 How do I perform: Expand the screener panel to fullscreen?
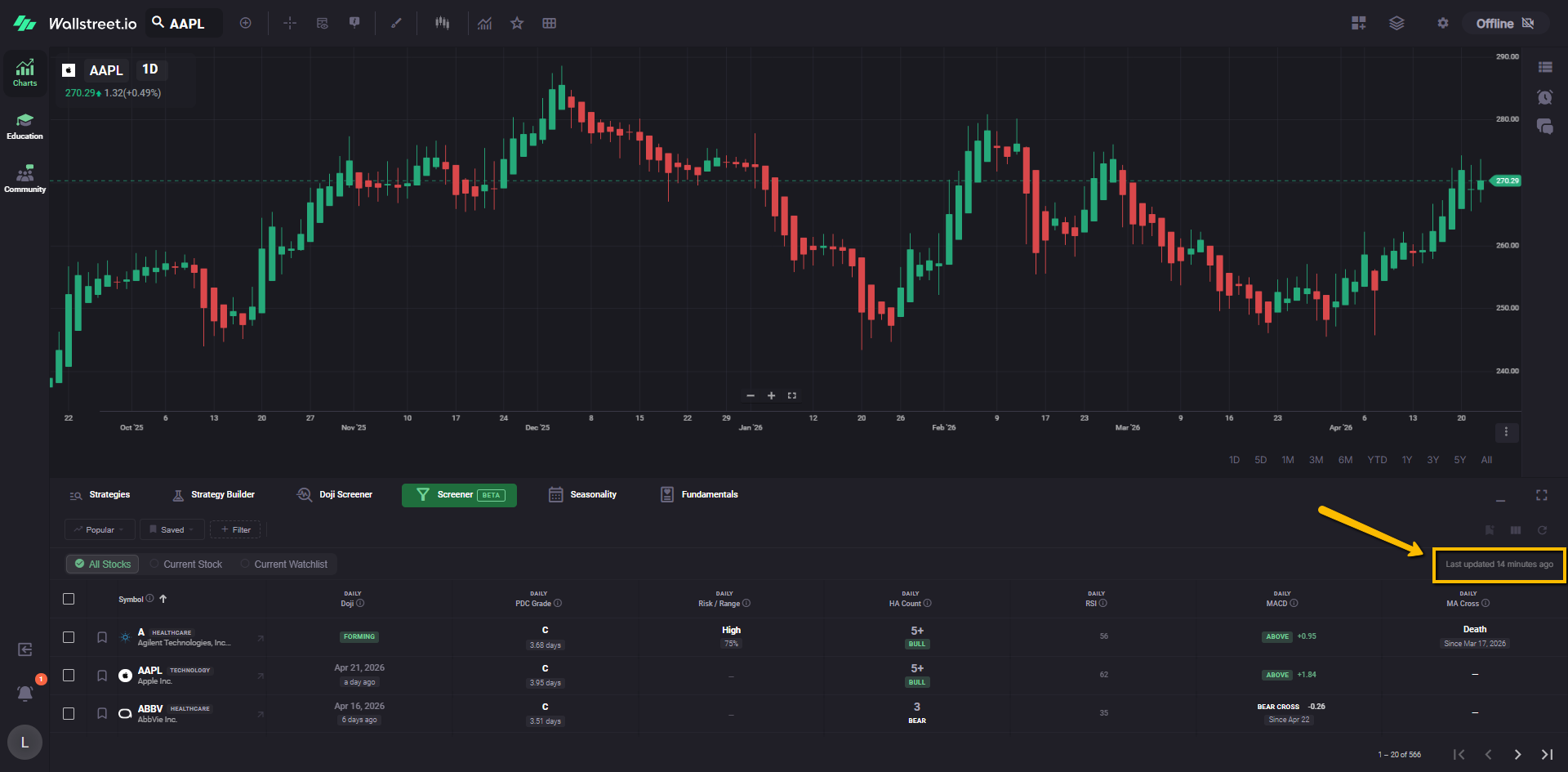tap(1541, 495)
